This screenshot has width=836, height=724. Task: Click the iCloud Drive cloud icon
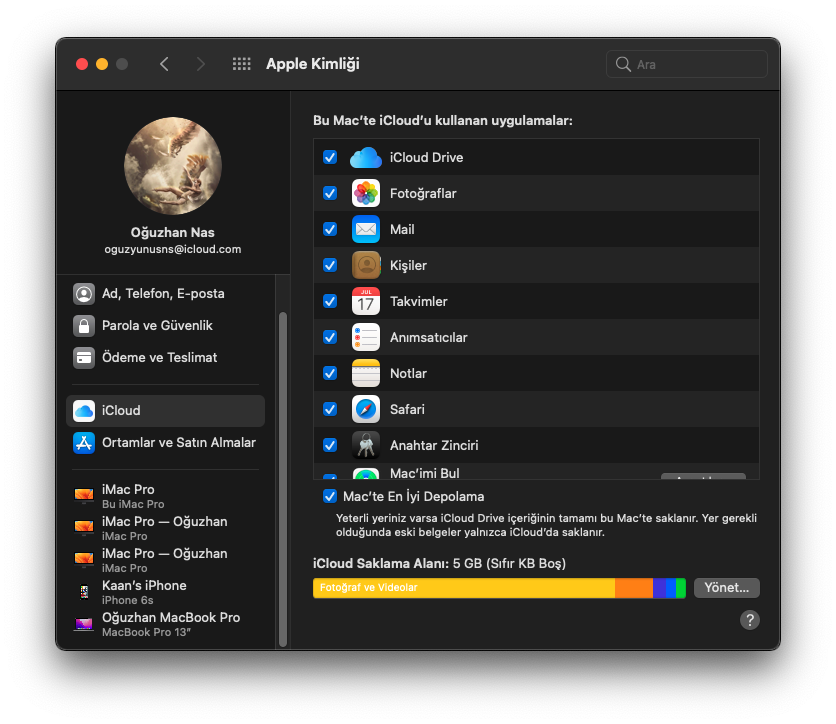[366, 158]
